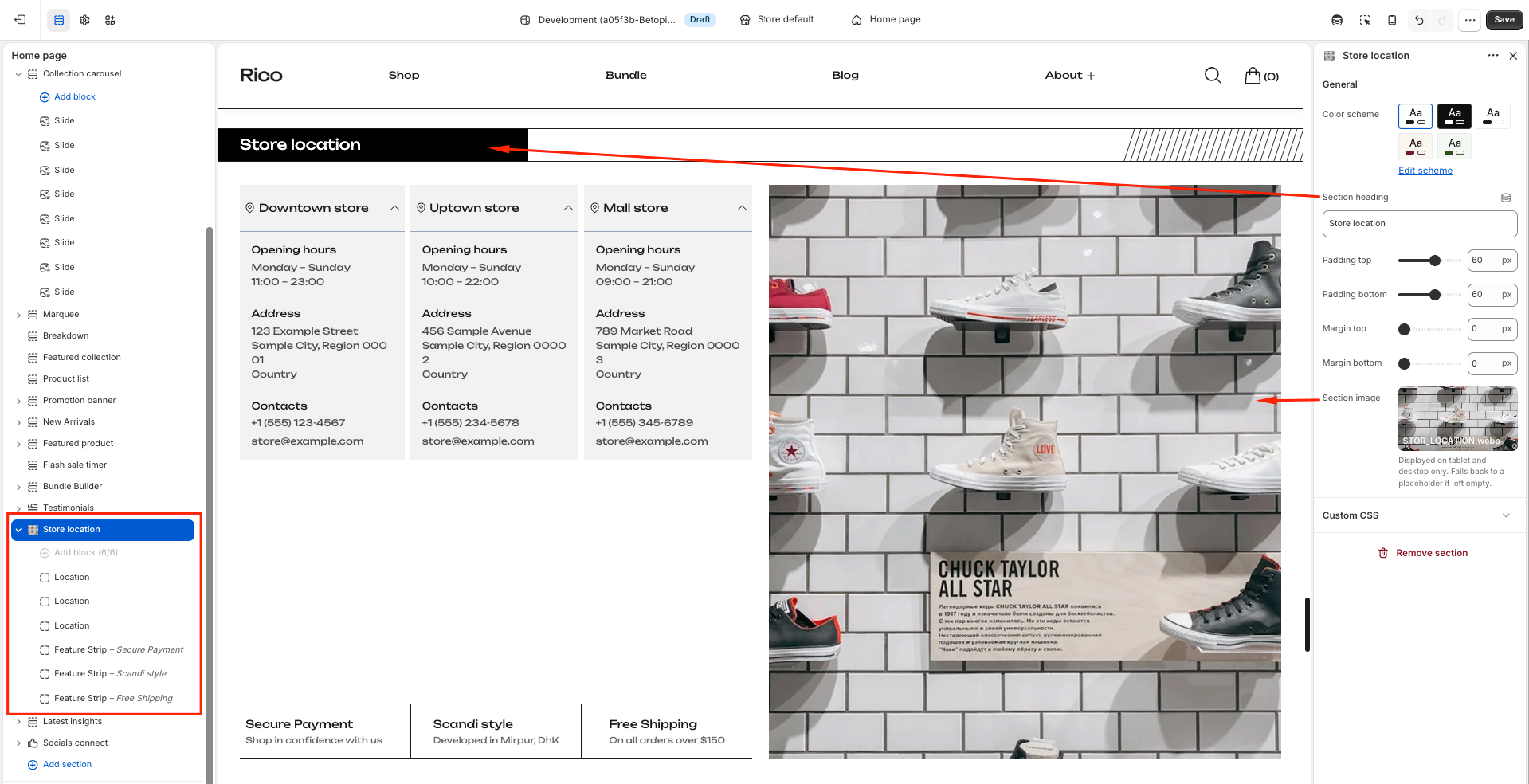Open the top bar three-dots menu

pyautogui.click(x=1470, y=20)
